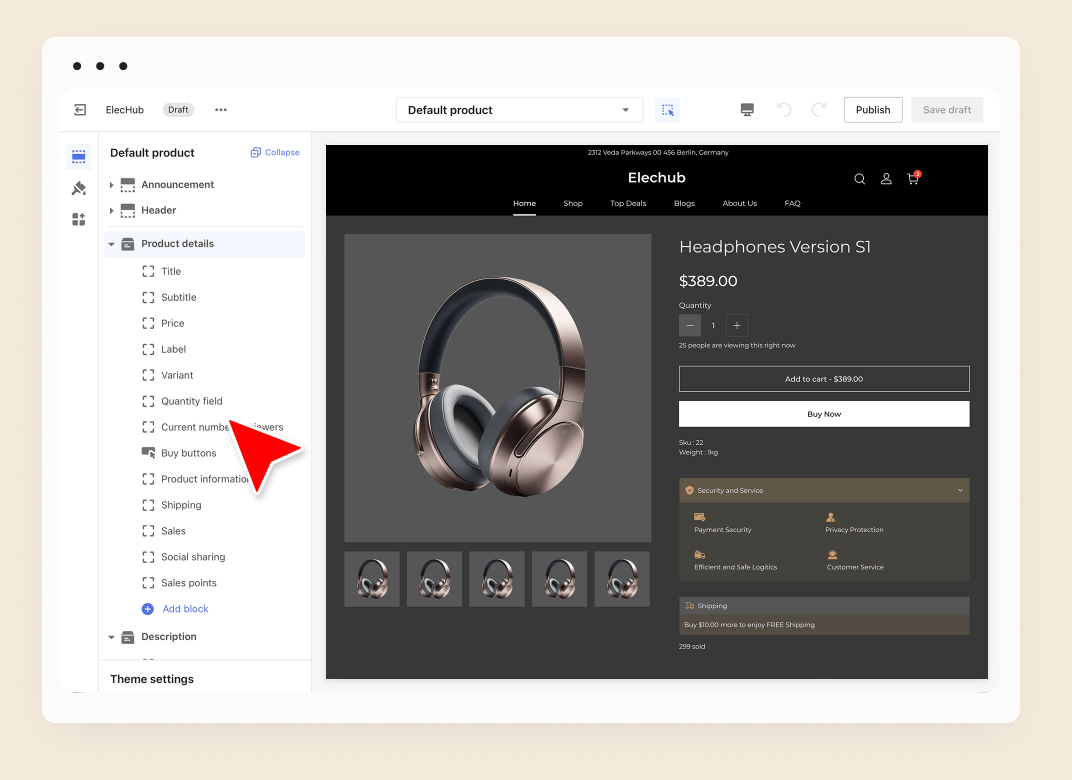
Task: Switch to the Shop tab in store navigation
Action: (x=573, y=203)
